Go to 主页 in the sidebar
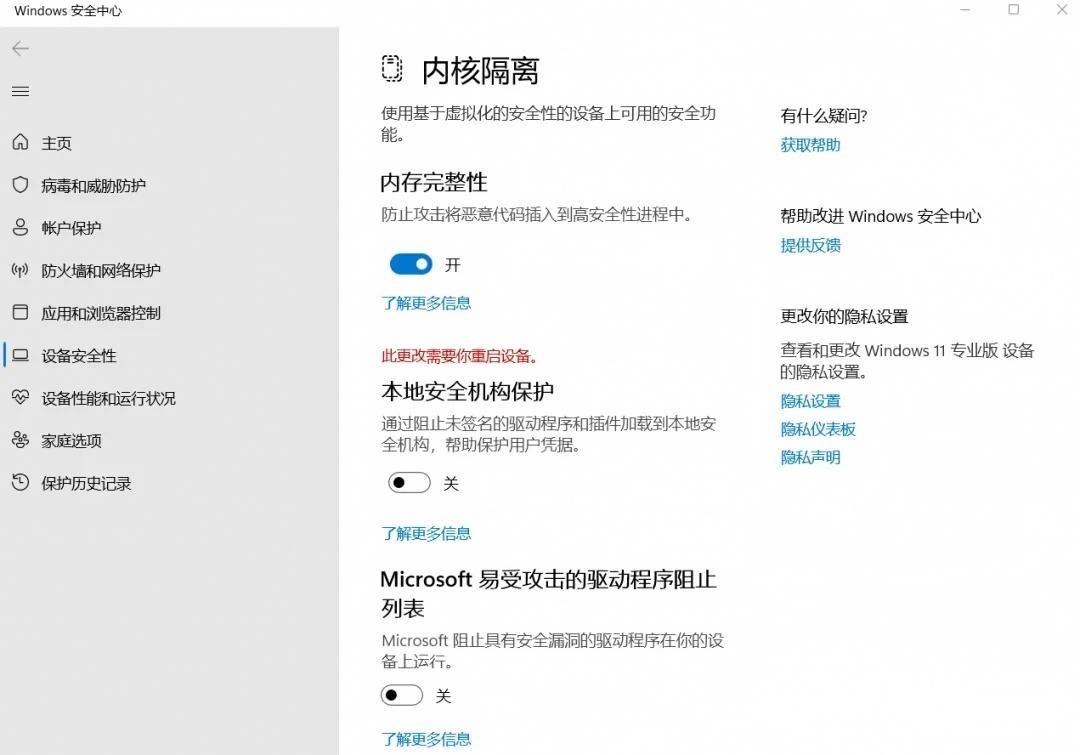Image resolution: width=1080 pixels, height=755 pixels. 56,143
